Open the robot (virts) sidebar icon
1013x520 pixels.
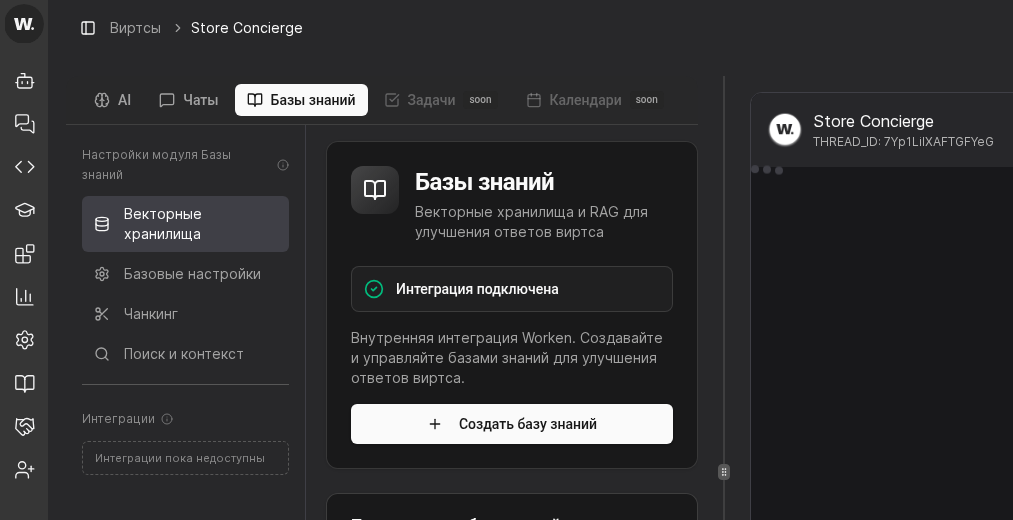point(25,81)
